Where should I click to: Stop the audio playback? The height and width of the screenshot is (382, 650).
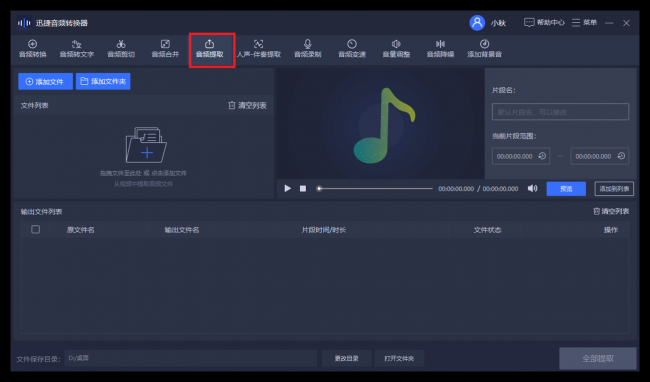pos(303,189)
